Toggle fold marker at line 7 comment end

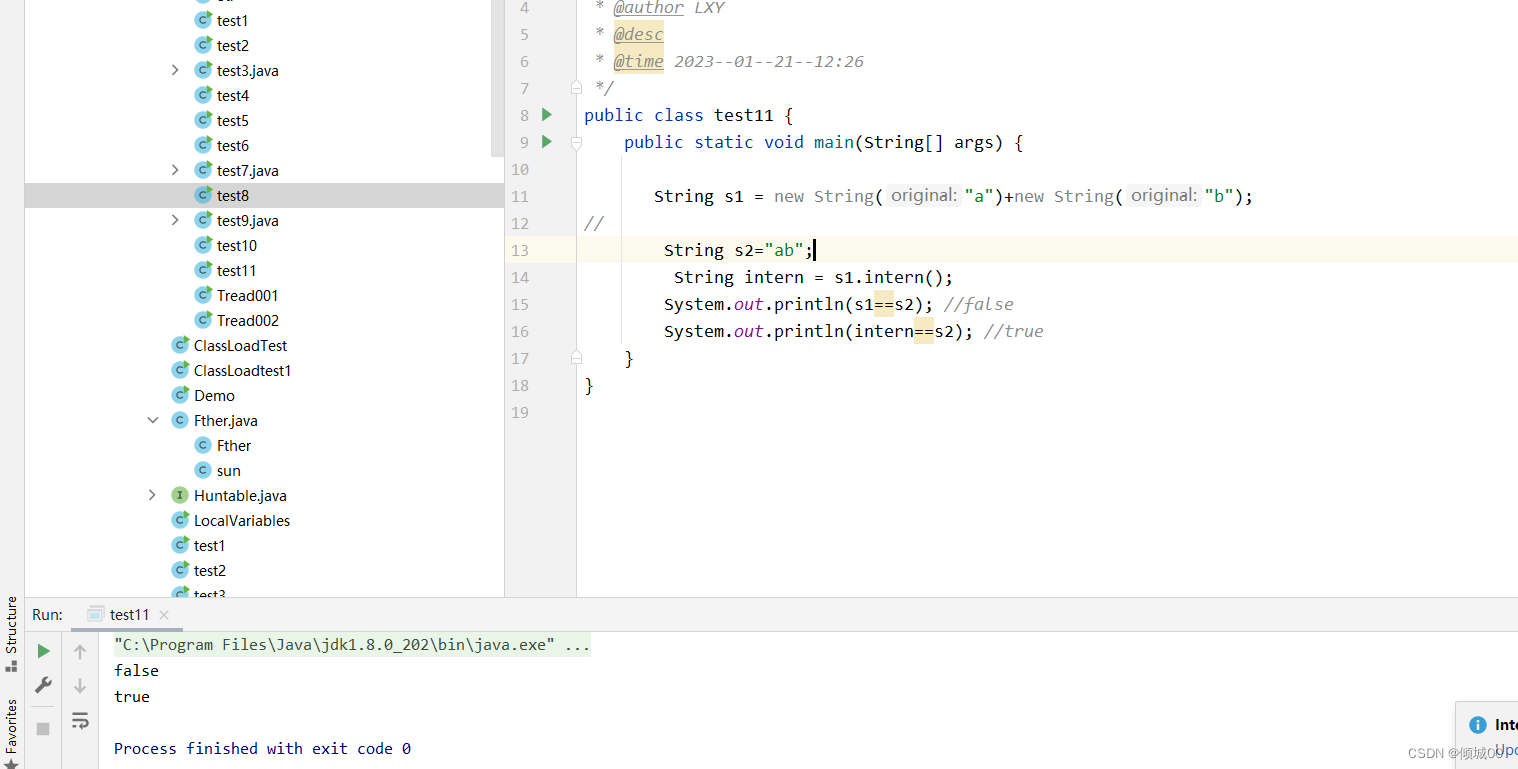pyautogui.click(x=576, y=88)
